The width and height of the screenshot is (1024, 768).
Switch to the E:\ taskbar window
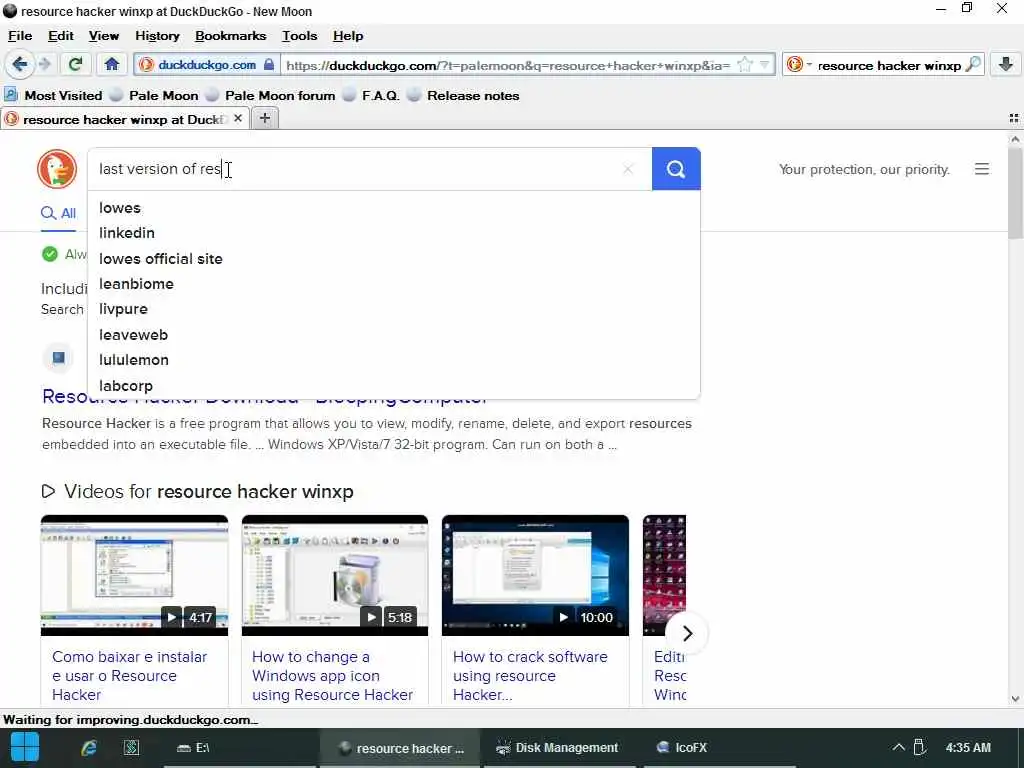(239, 748)
